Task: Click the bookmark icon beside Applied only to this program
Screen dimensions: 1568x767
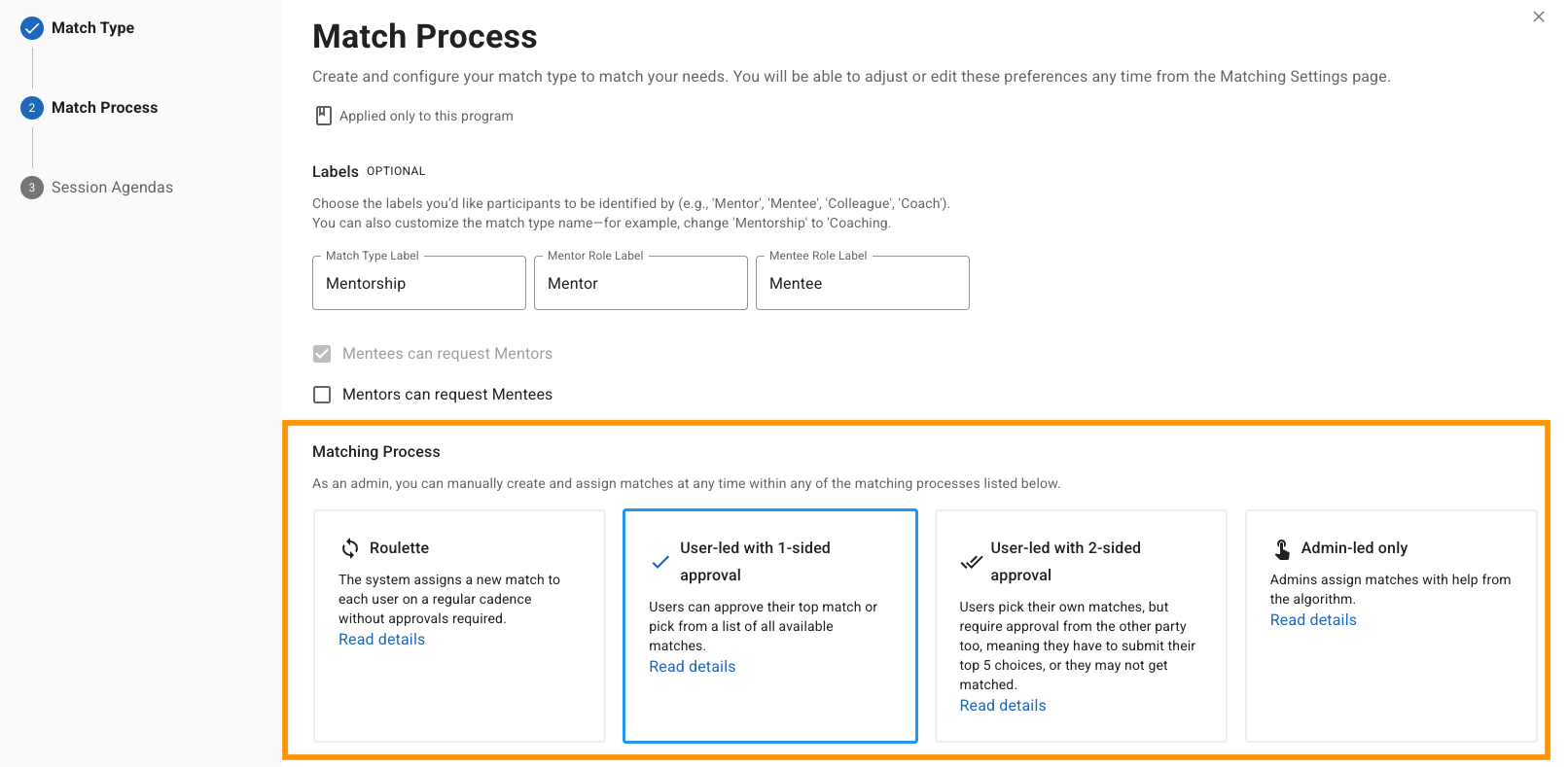Action: pyautogui.click(x=324, y=116)
